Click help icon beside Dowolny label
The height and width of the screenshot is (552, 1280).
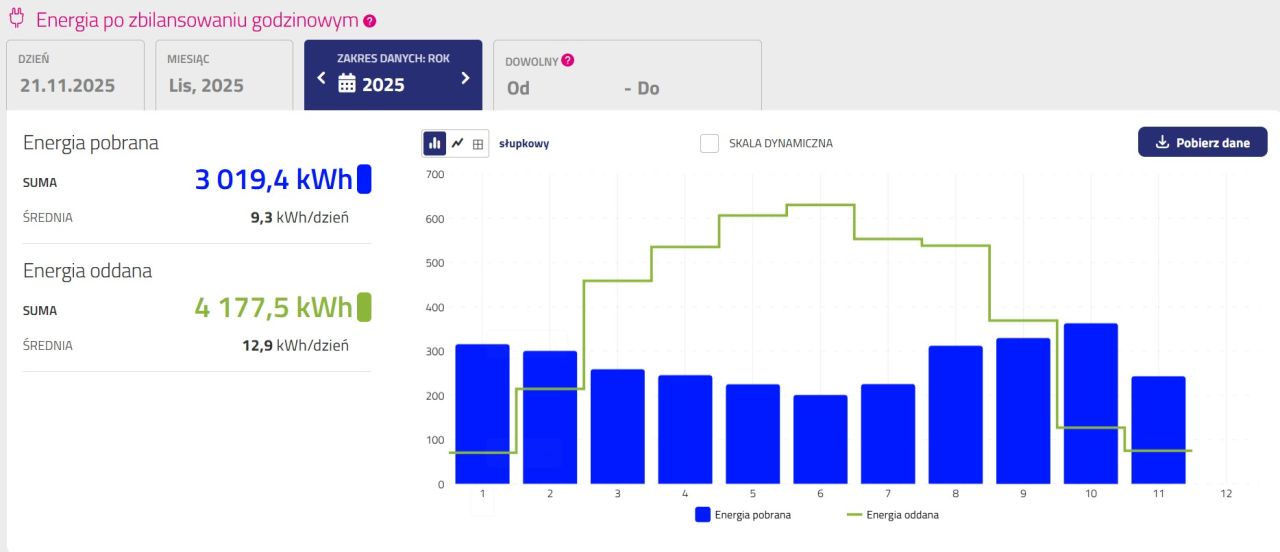(568, 60)
